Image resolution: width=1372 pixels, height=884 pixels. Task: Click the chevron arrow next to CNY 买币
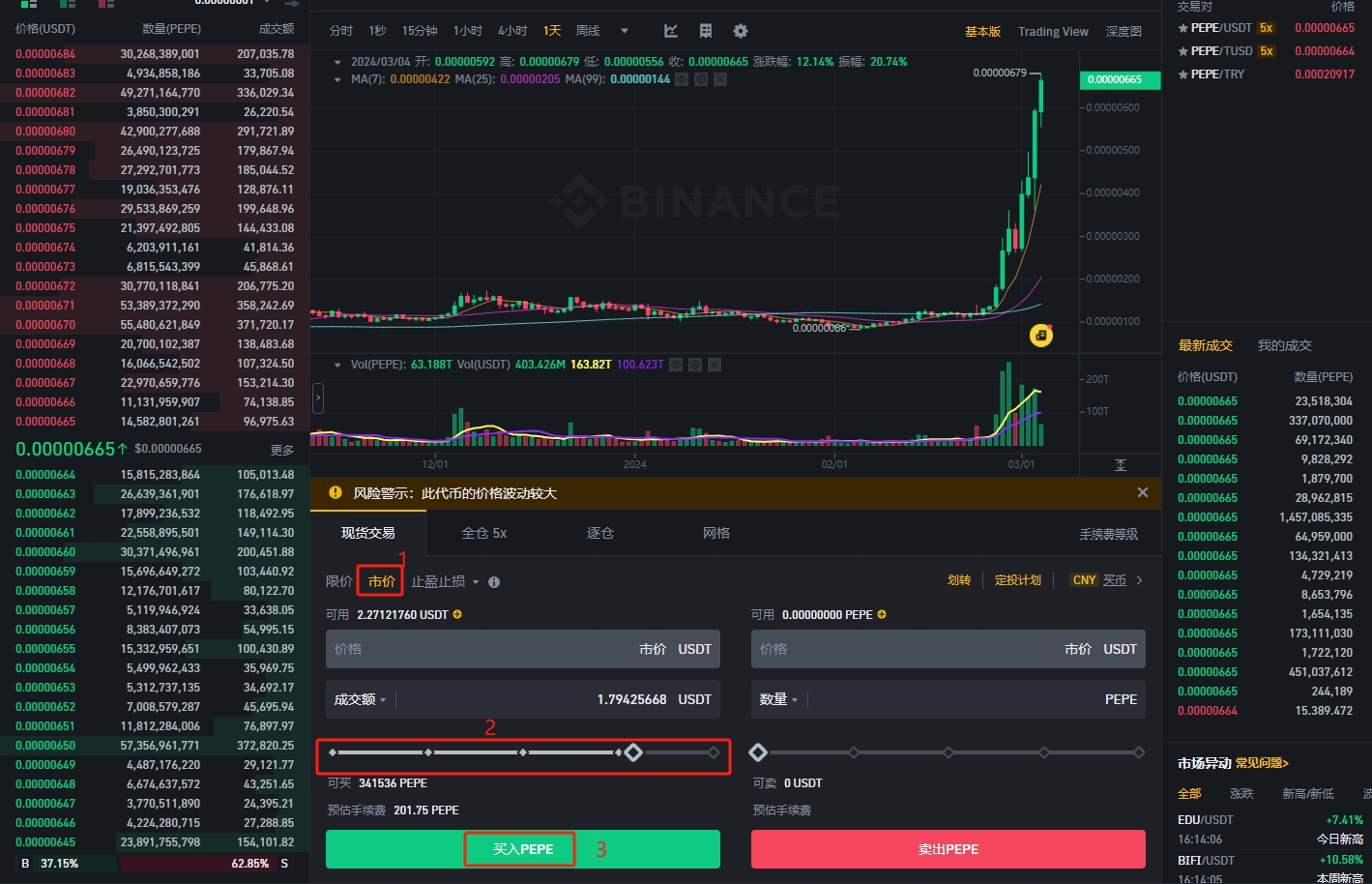pos(1140,580)
